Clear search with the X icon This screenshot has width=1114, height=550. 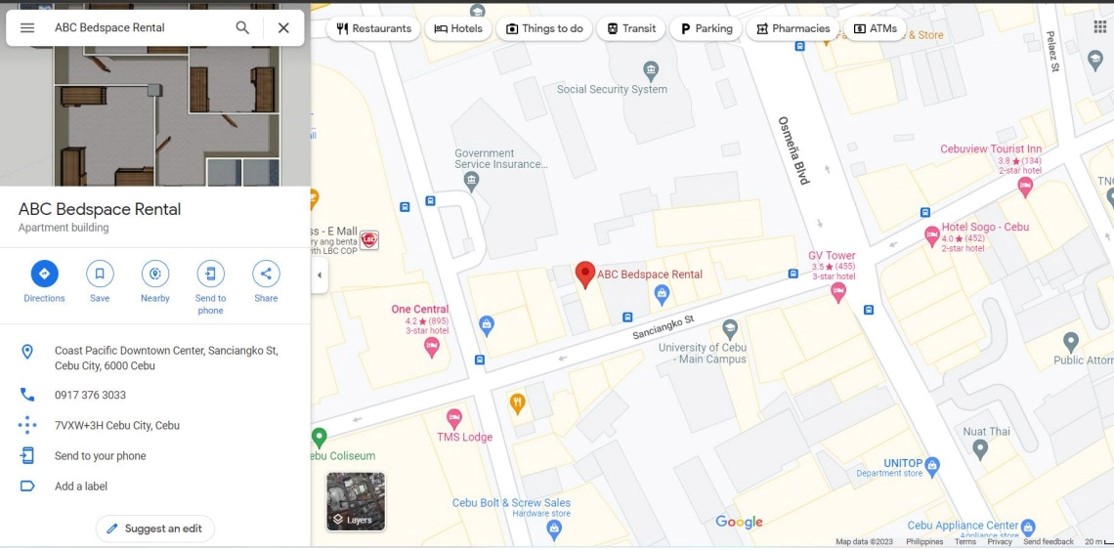pyautogui.click(x=283, y=28)
